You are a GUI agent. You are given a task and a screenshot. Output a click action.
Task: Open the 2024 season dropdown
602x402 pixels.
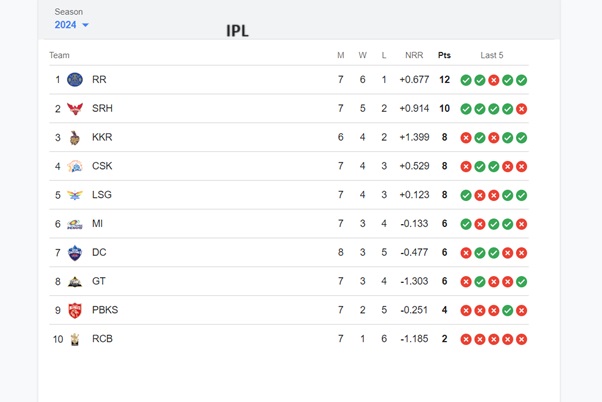tap(71, 25)
